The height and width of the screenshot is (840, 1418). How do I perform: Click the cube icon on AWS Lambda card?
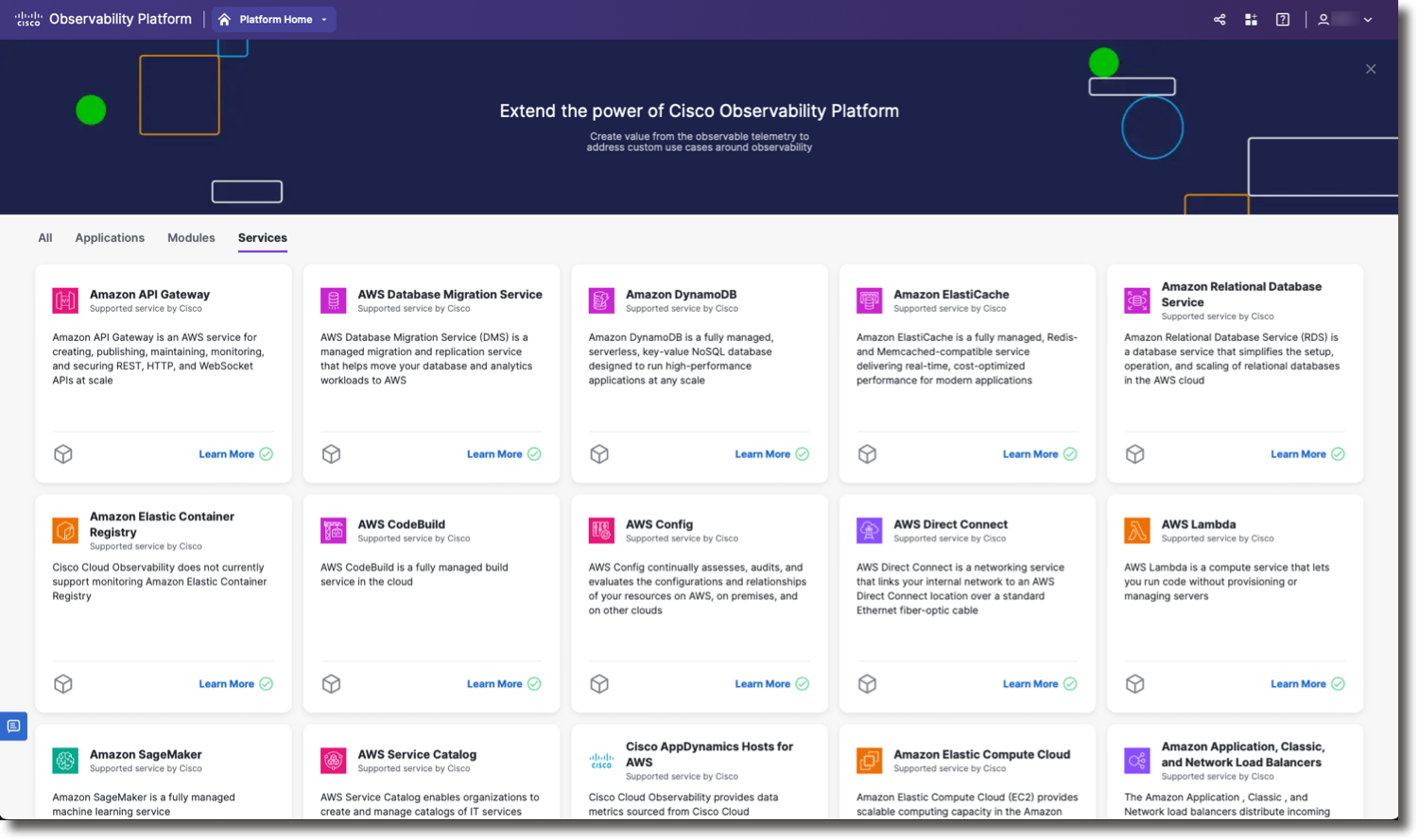1135,684
